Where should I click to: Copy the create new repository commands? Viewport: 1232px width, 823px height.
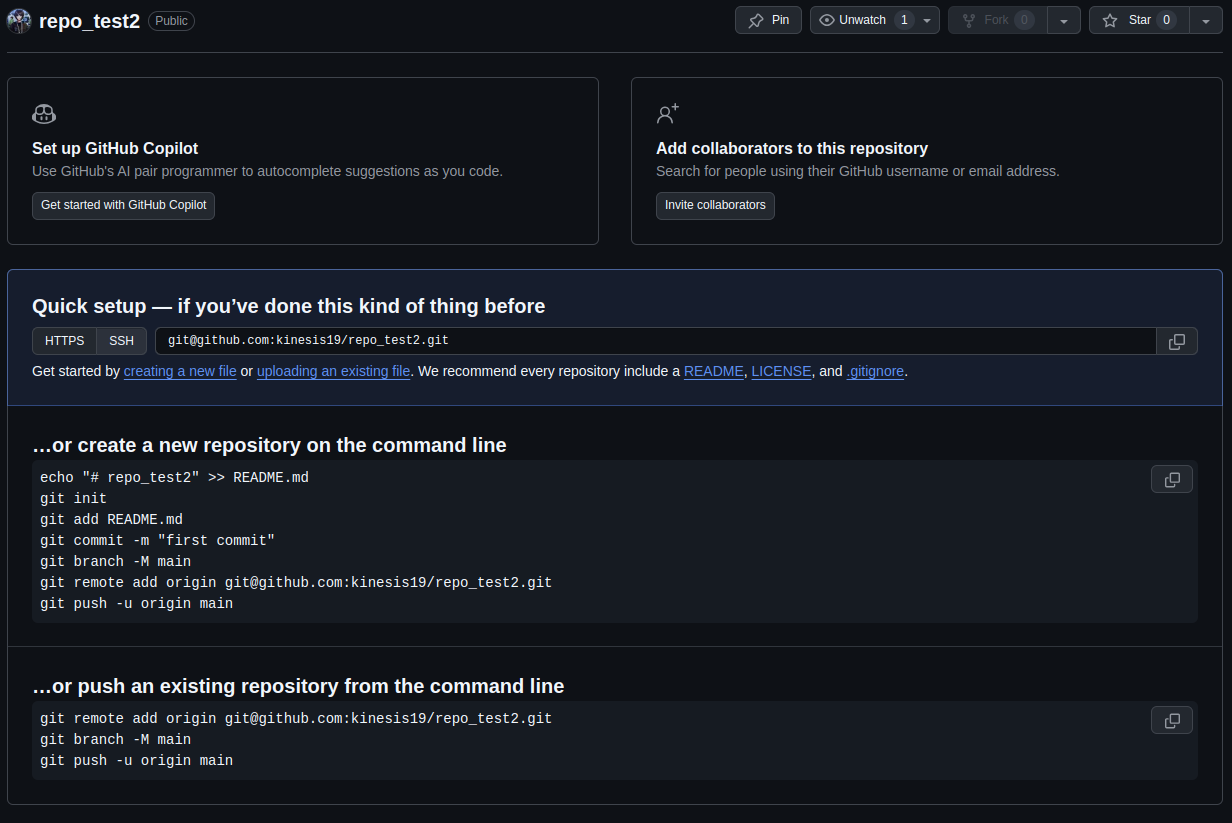[1172, 479]
